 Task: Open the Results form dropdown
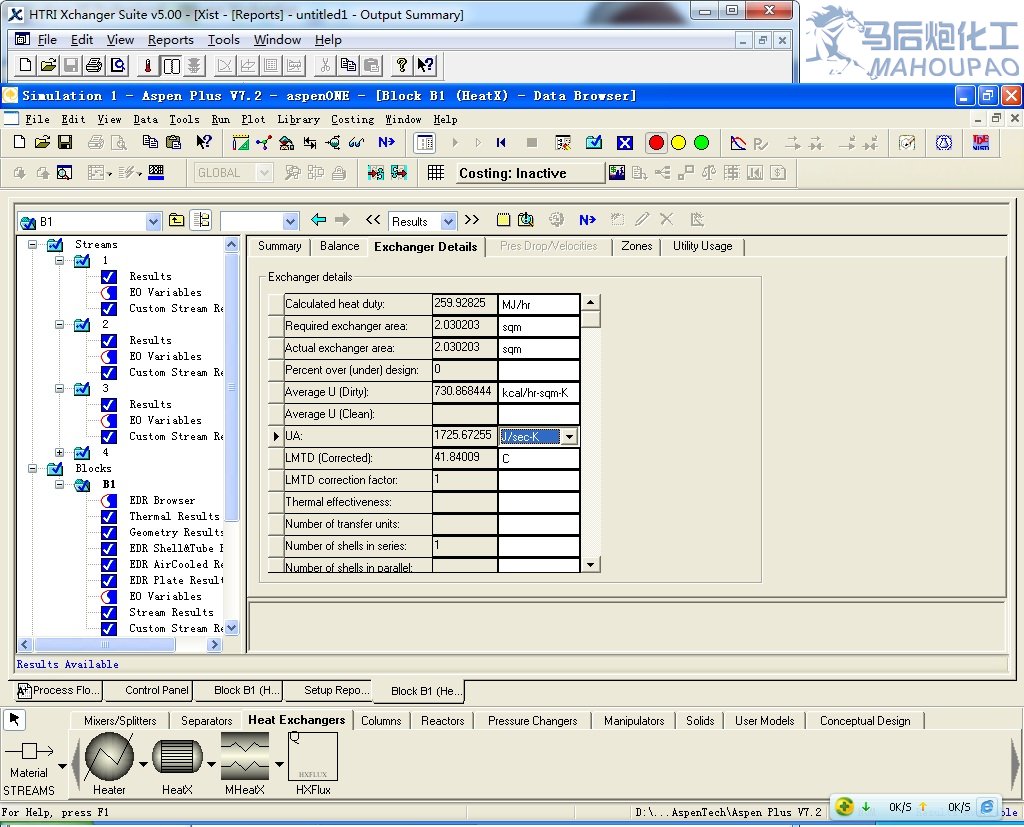448,222
